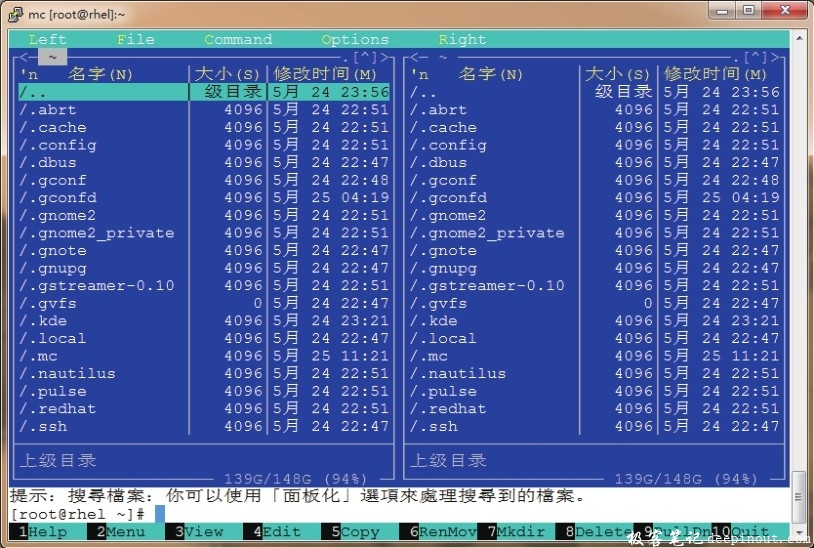Sort right panel by 修改时间(M) column
The height and width of the screenshot is (548, 814).
click(715, 74)
